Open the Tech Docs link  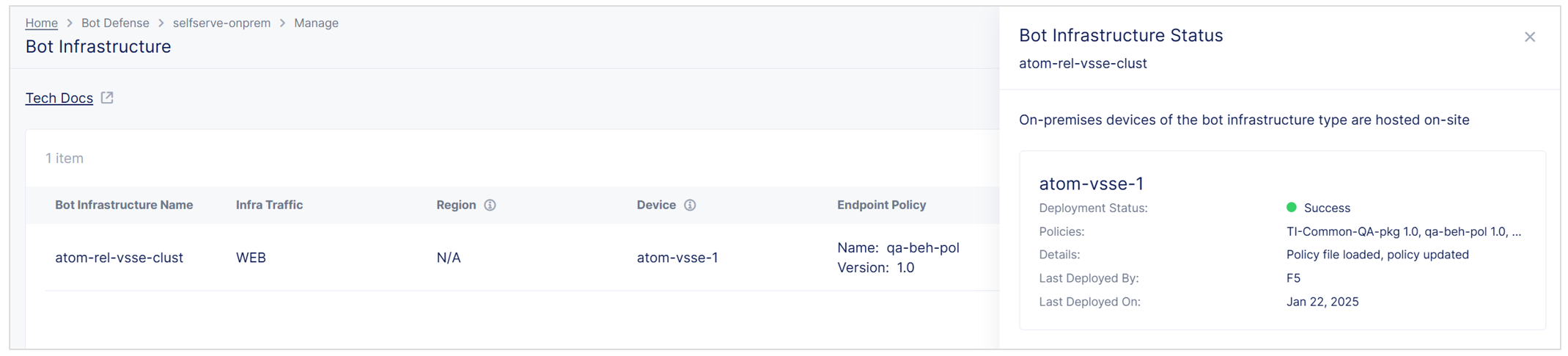point(59,98)
